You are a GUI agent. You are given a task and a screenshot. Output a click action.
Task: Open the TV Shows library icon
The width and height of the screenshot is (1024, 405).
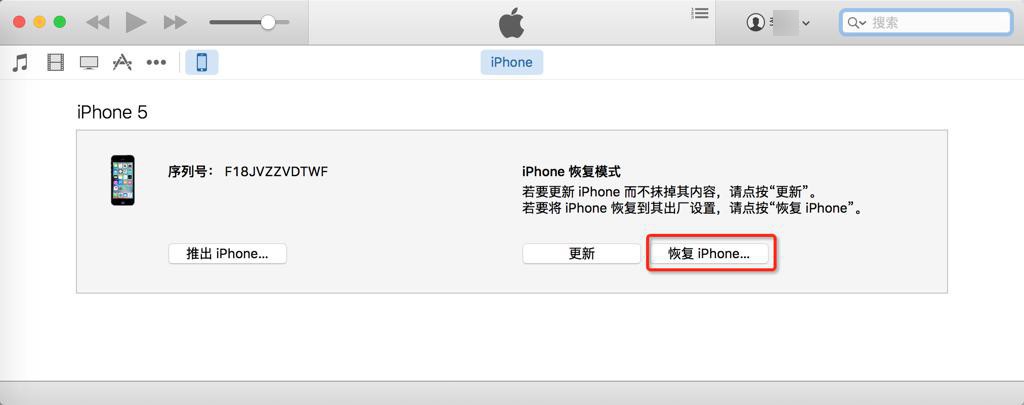(x=89, y=63)
